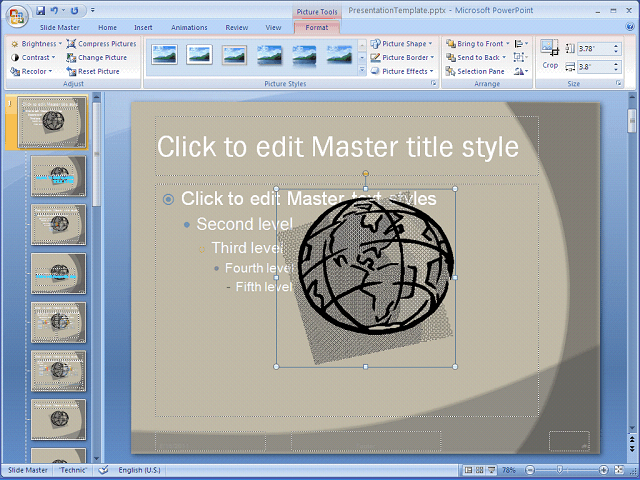Click the Zoom Out minus button

point(530,470)
